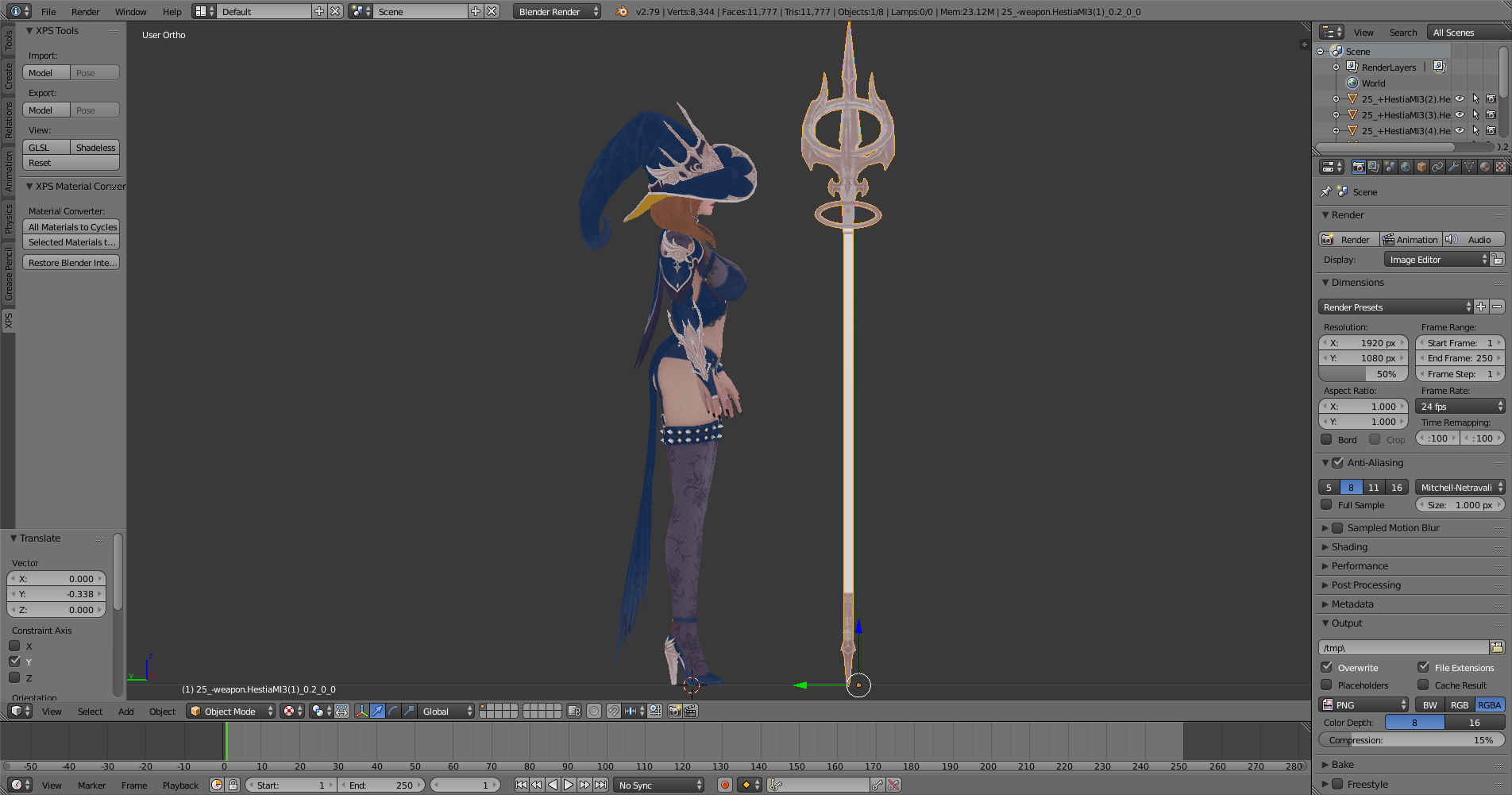1512x795 pixels.
Task: Toggle snap during transform magnet icon
Action: 614,711
